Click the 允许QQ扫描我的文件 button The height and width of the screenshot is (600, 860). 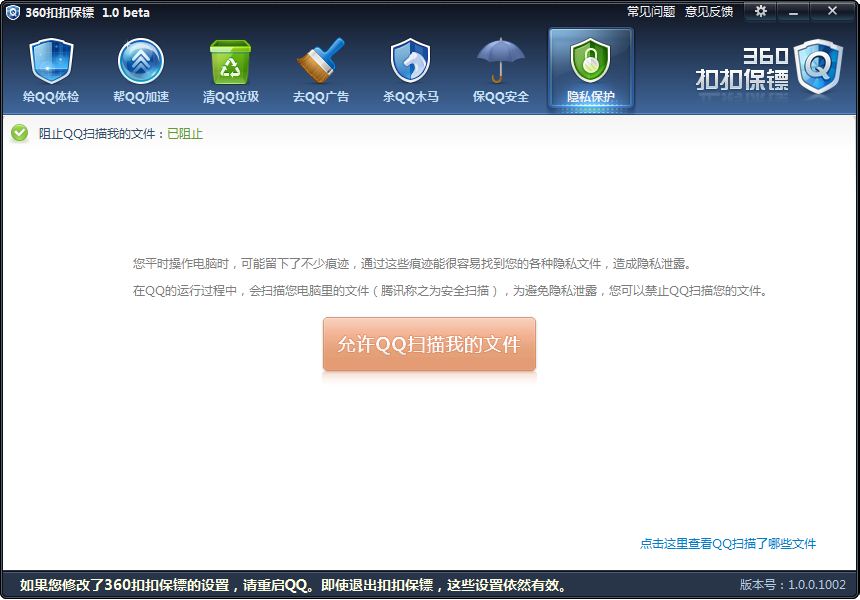point(429,344)
